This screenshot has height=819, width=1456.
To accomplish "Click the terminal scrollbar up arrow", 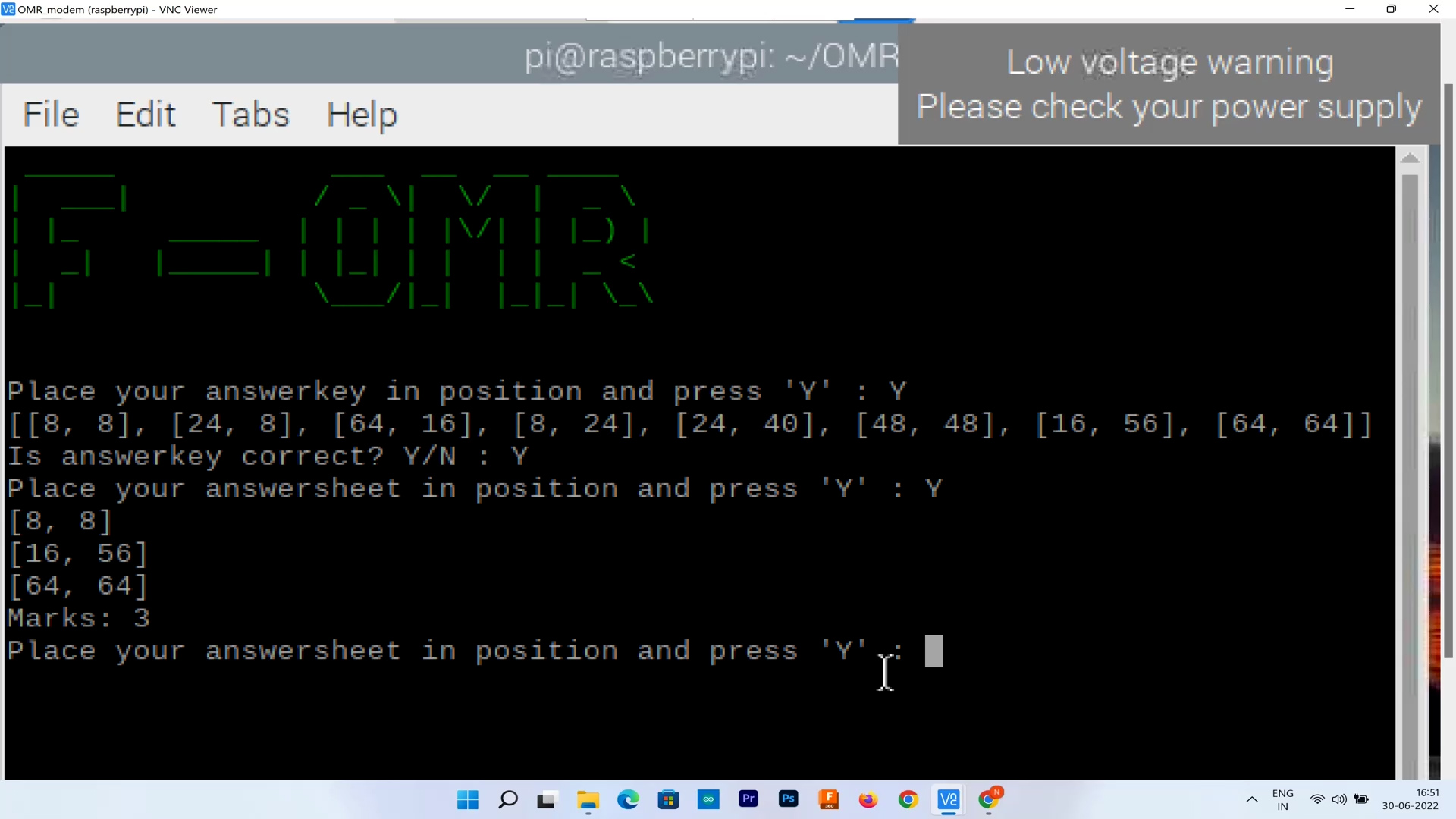I will (1410, 158).
